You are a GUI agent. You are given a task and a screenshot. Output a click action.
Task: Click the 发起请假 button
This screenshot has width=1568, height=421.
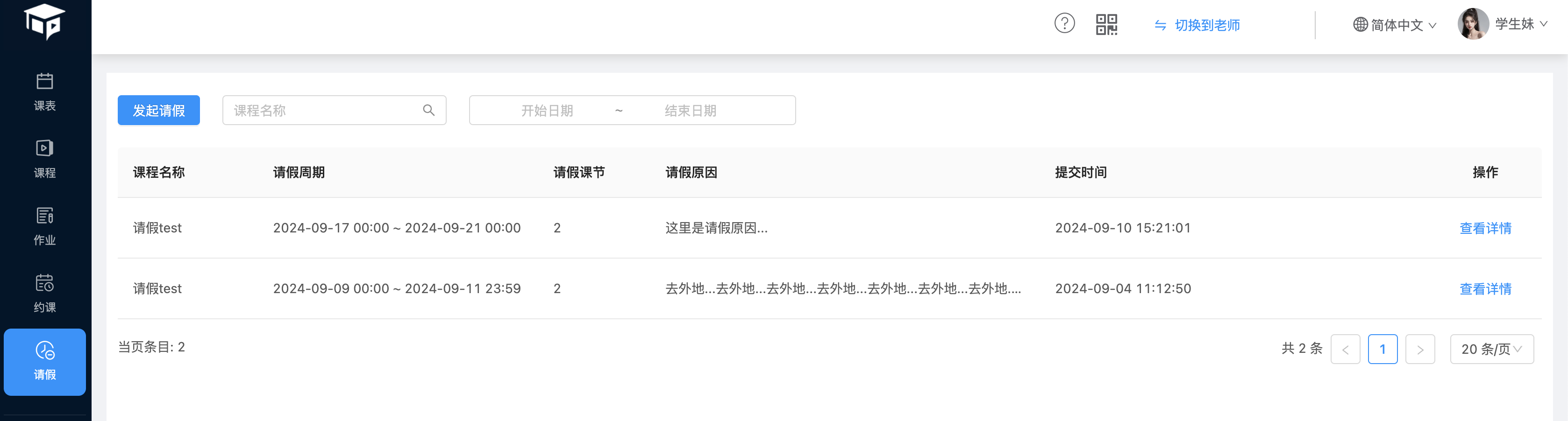coord(158,110)
